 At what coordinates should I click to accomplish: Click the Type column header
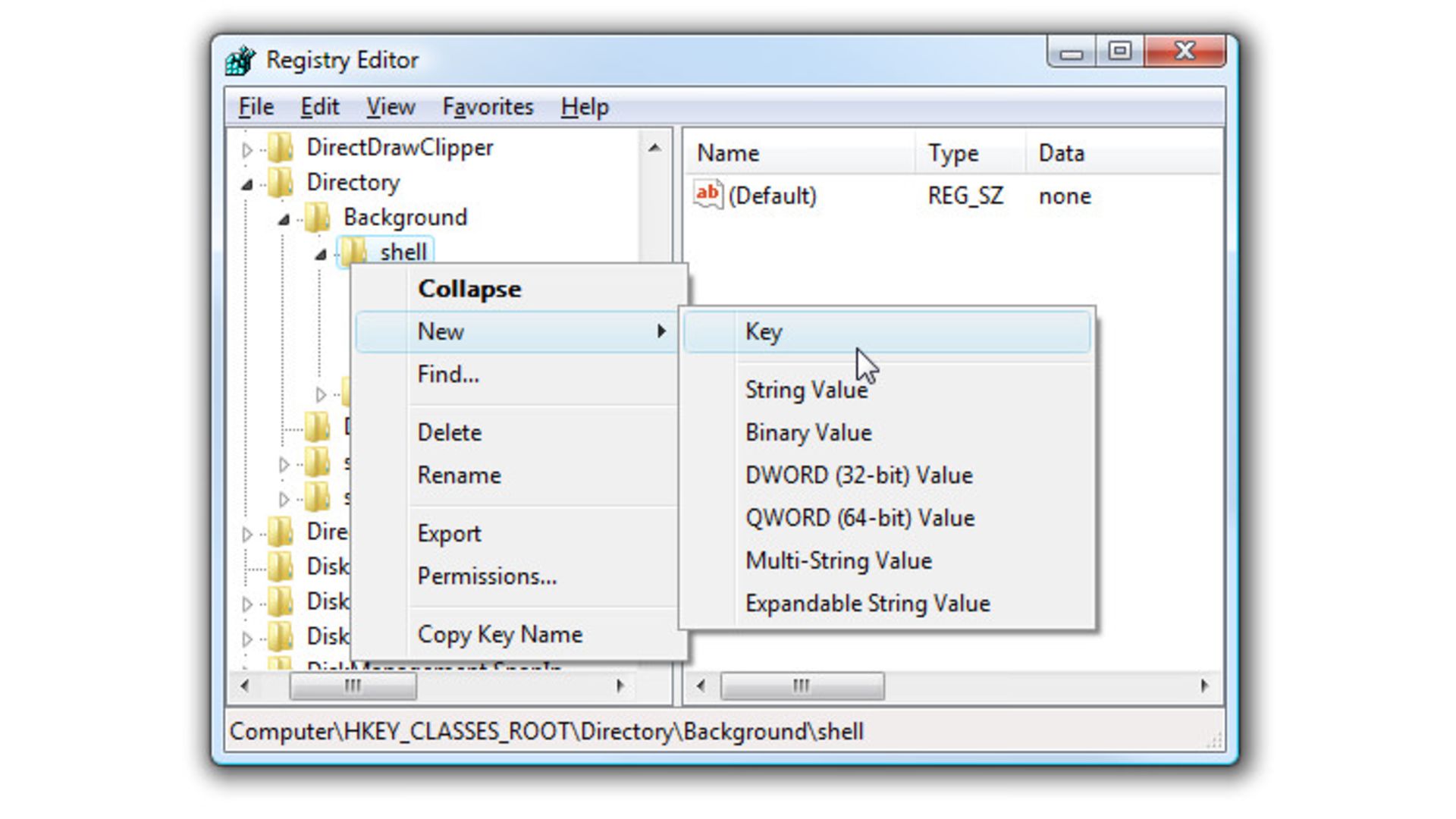971,153
